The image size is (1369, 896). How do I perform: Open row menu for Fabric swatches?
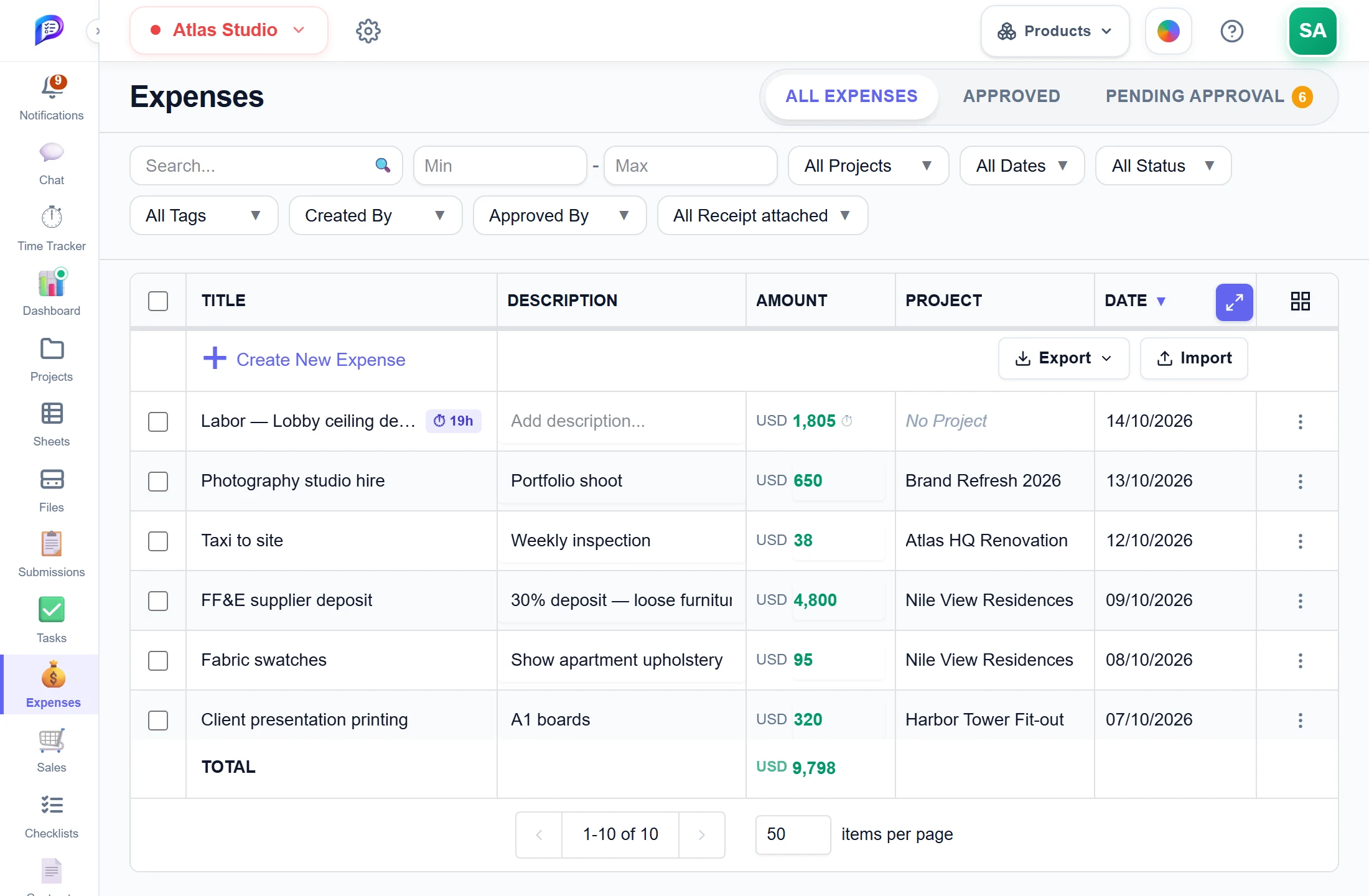[x=1300, y=660]
